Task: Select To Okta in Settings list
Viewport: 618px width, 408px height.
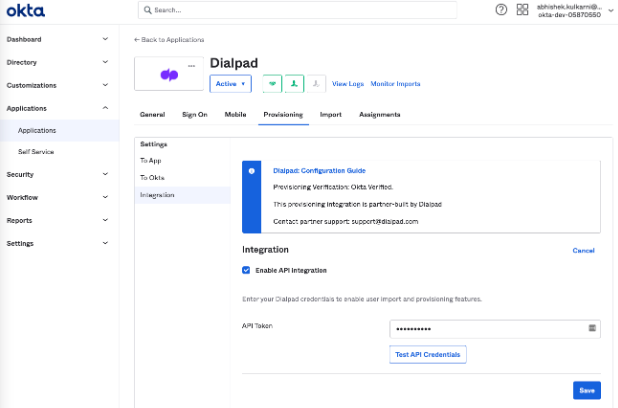Action: (x=152, y=178)
